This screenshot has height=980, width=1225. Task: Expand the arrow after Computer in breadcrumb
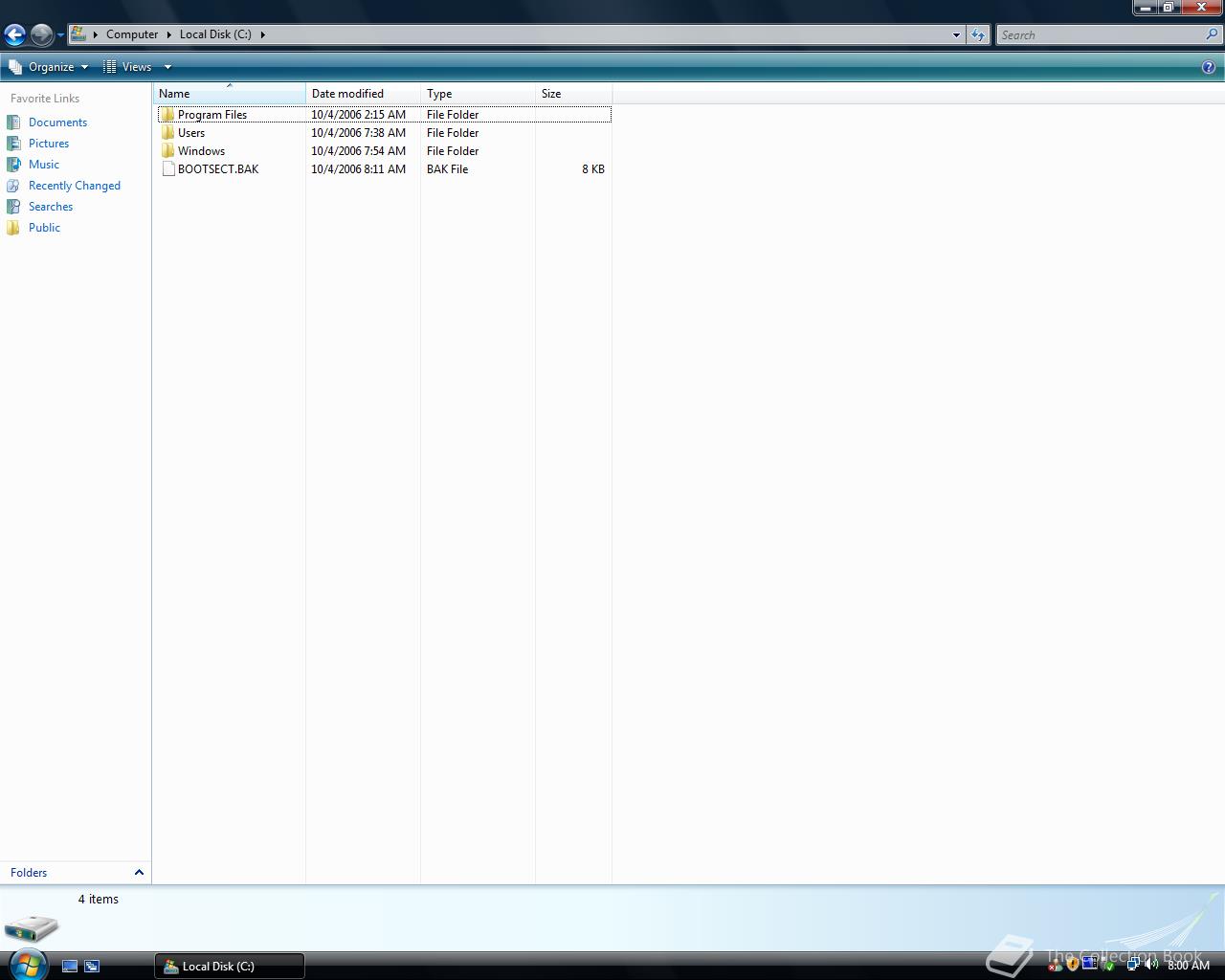point(169,34)
